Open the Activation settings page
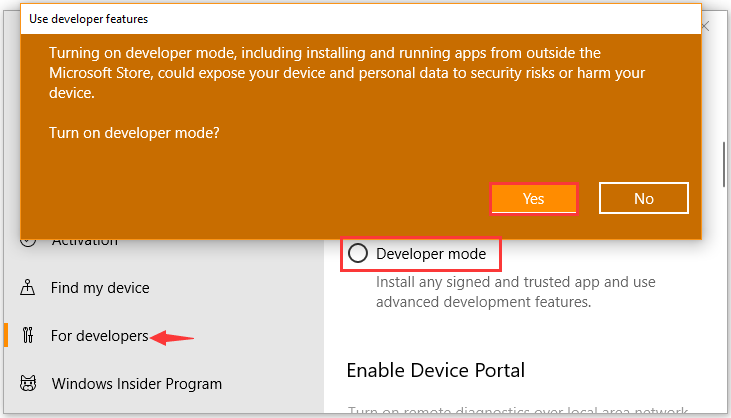 pos(84,241)
